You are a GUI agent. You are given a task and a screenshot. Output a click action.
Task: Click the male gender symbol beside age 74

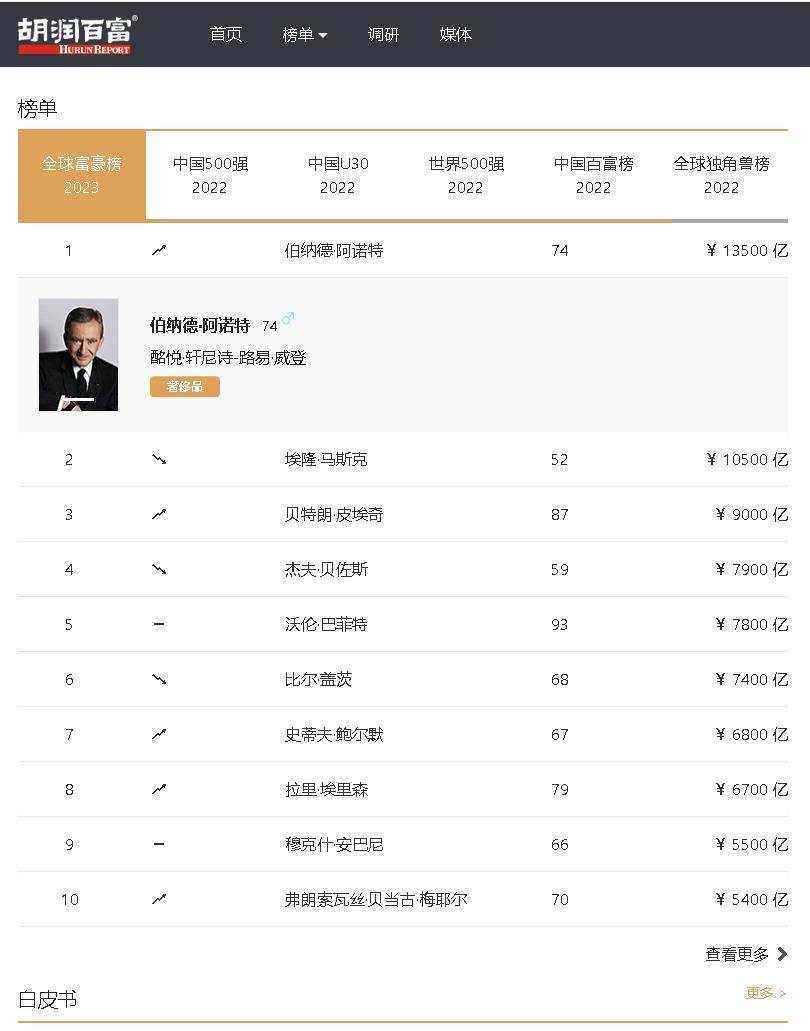pos(288,319)
